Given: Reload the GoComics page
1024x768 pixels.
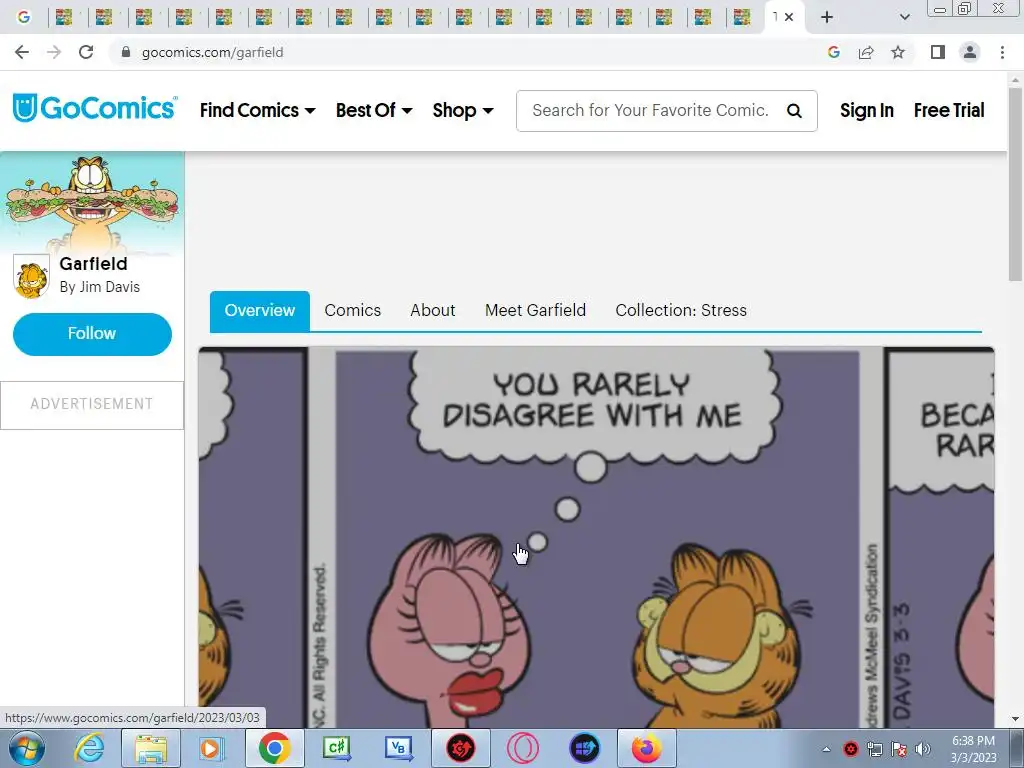Looking at the screenshot, I should coord(86,52).
